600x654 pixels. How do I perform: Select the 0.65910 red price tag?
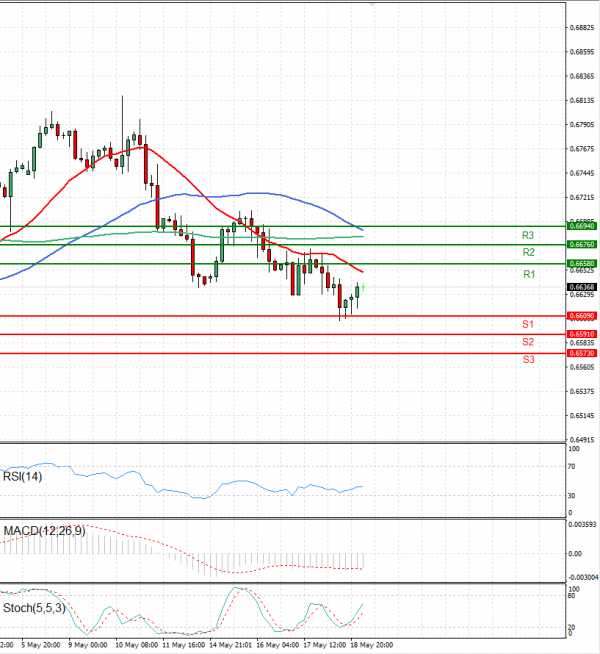[582, 334]
